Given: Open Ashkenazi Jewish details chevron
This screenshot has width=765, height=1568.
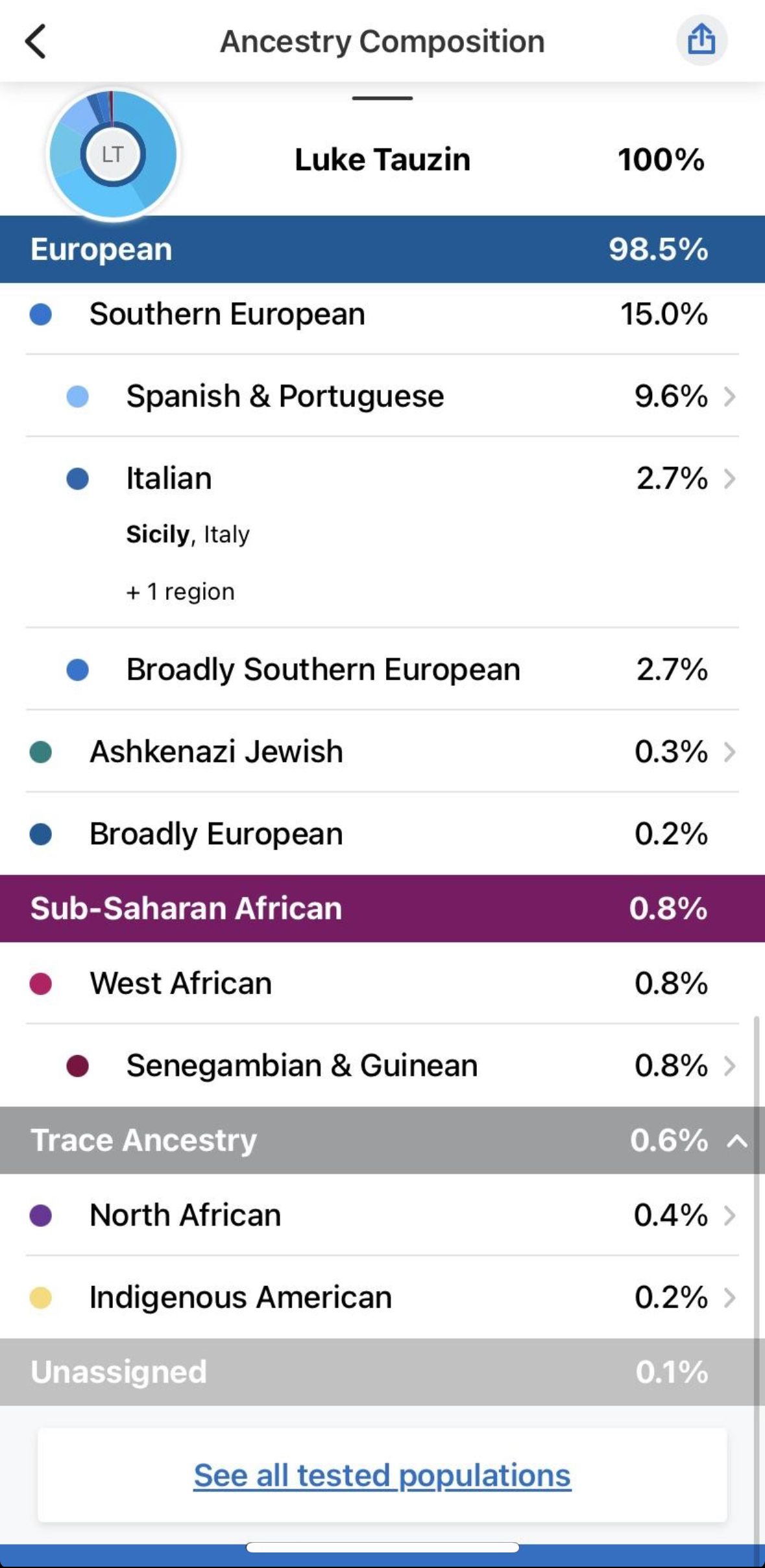Looking at the screenshot, I should pos(730,752).
